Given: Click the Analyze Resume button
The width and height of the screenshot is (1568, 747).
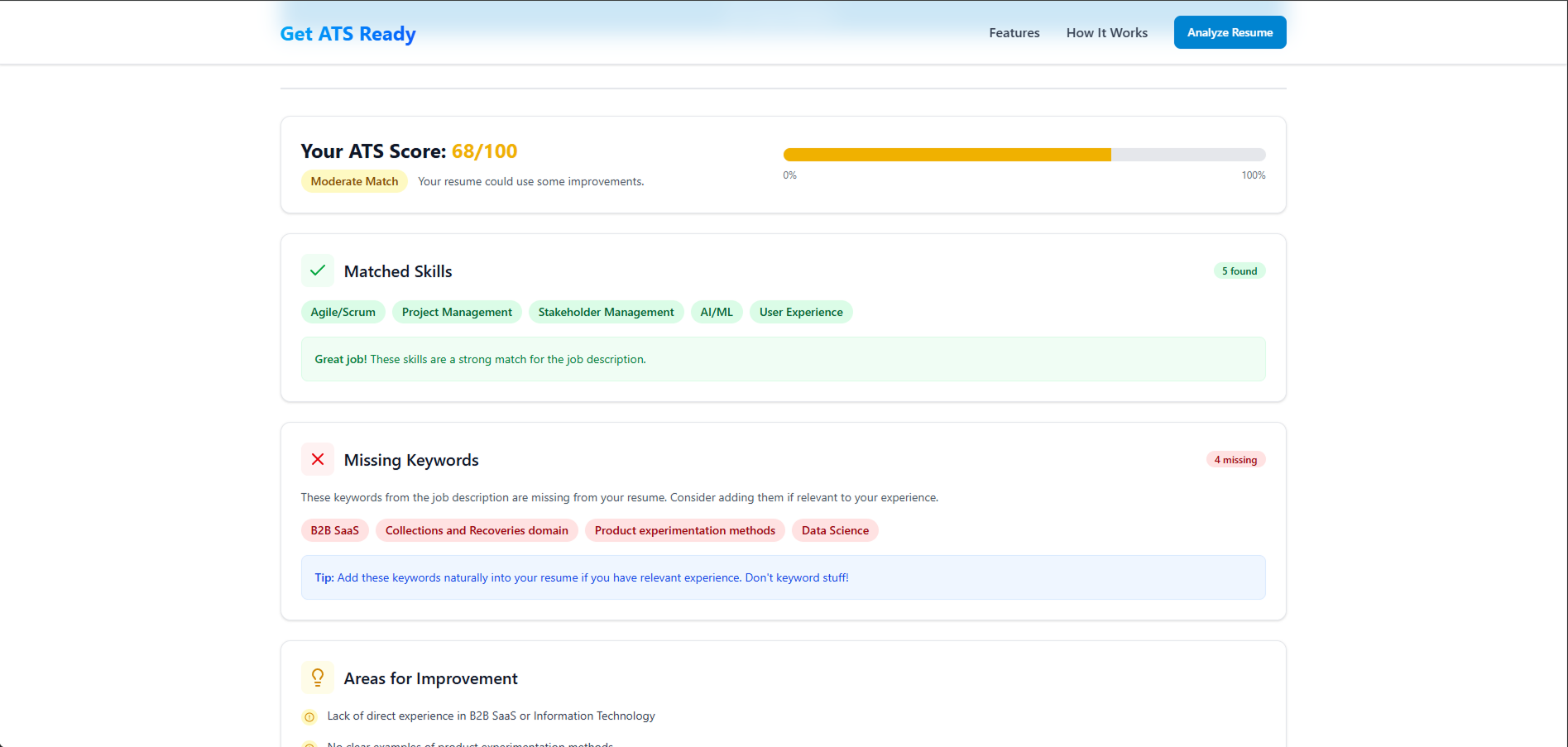Looking at the screenshot, I should pyautogui.click(x=1230, y=32).
